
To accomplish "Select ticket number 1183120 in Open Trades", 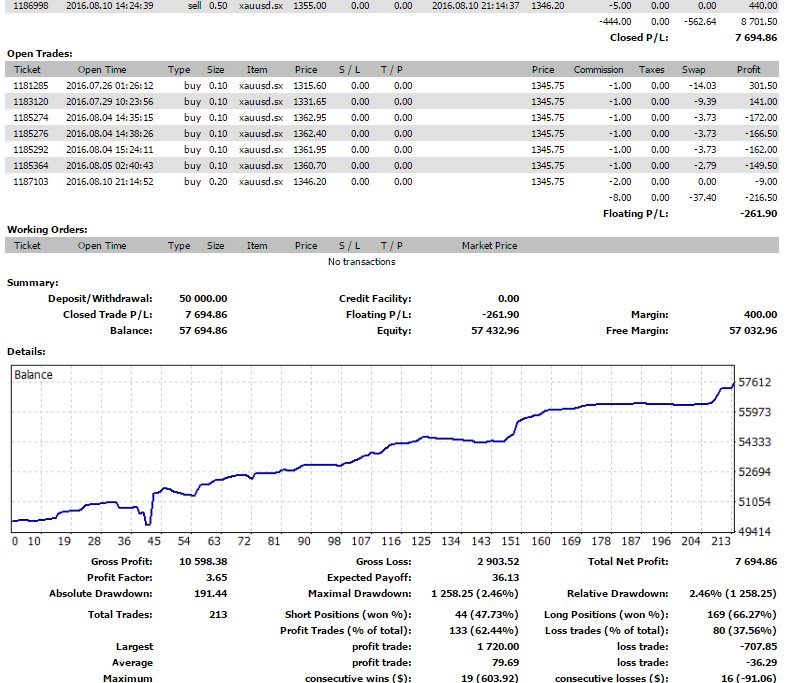I will (x=30, y=101).
